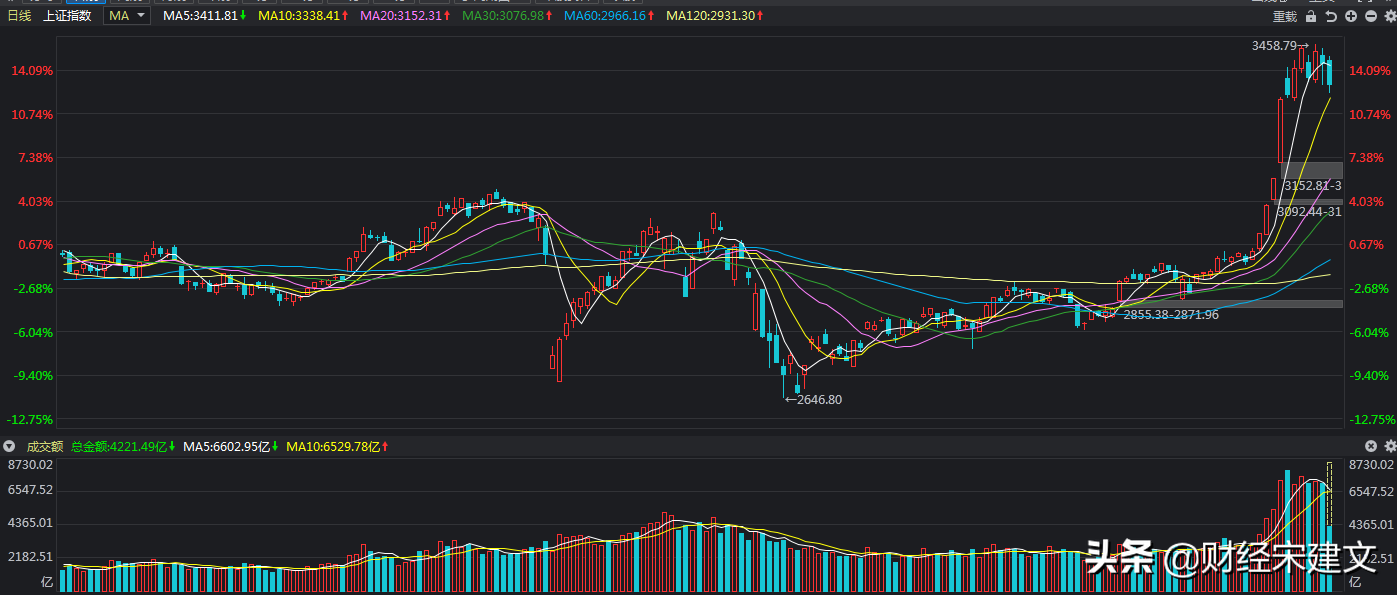Open volume panel settings gear
Image resolution: width=1397 pixels, height=595 pixels.
(1389, 446)
